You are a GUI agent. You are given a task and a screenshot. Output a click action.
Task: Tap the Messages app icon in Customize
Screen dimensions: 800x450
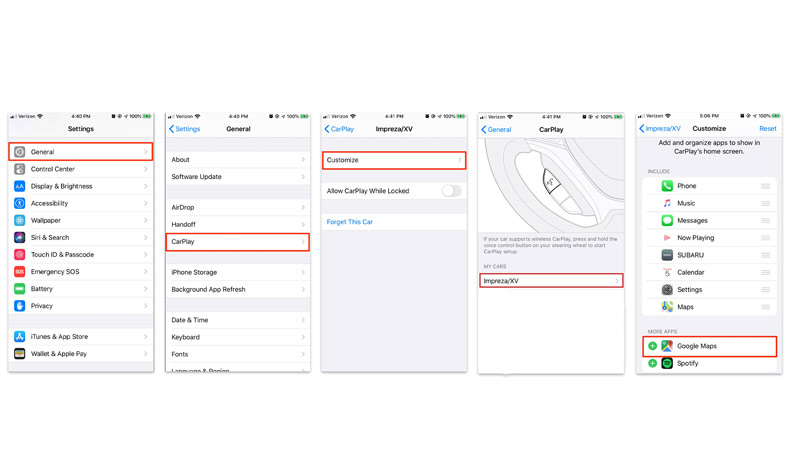pyautogui.click(x=667, y=220)
